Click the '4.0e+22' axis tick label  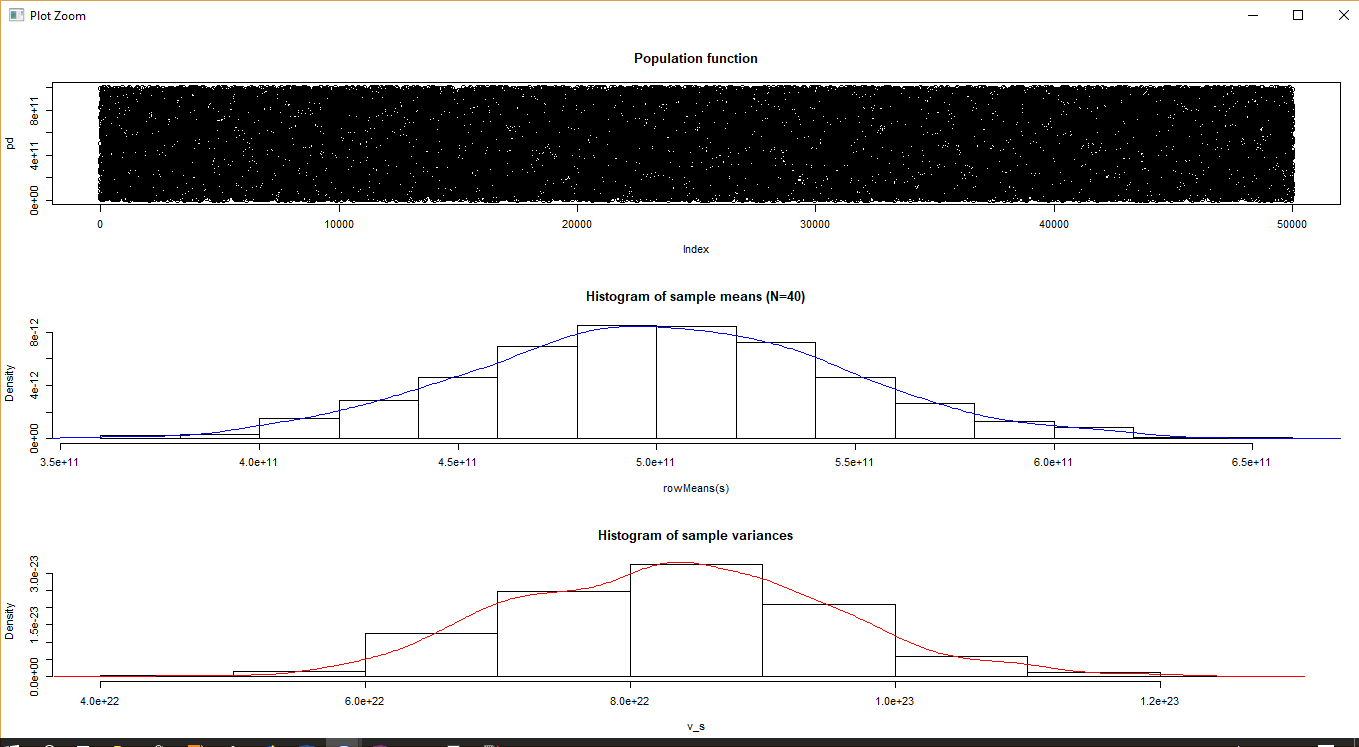click(100, 702)
